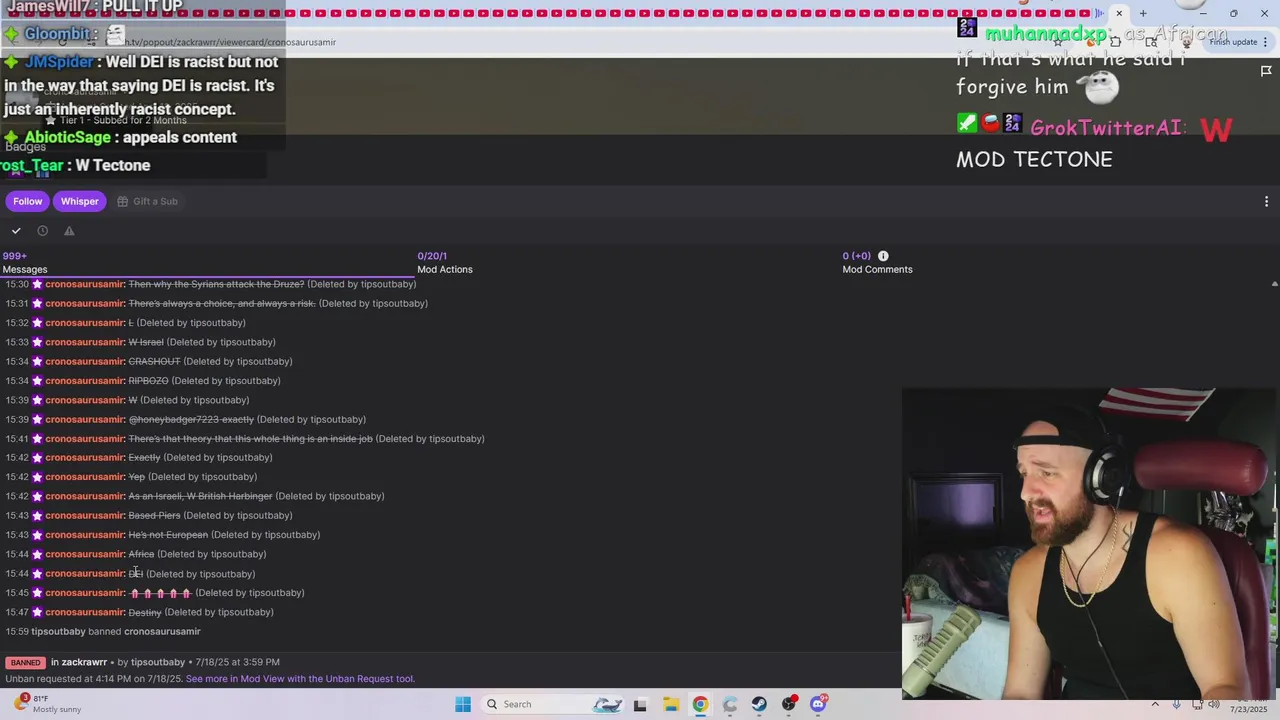The image size is (1280, 720).
Task: Click the 'Then why the Syrians attack the Druze?' message
Action: click(x=216, y=284)
